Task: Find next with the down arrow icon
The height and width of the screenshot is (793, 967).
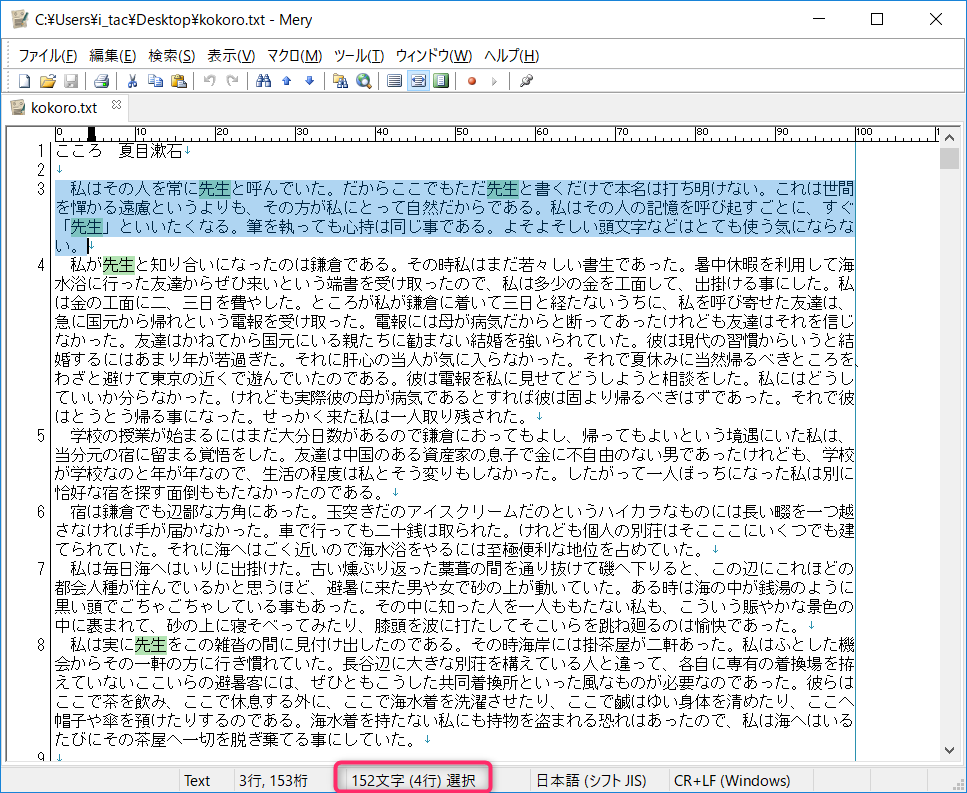Action: click(310, 81)
